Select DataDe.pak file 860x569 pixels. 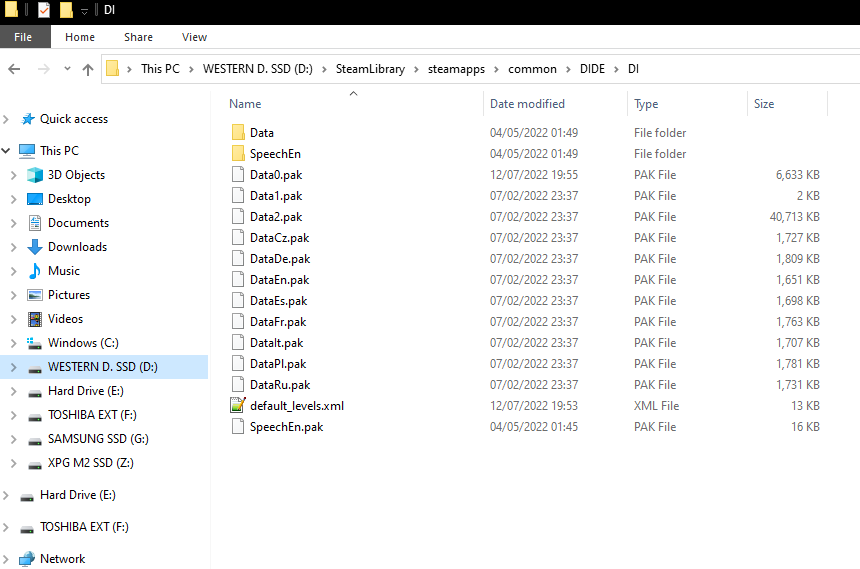click(x=280, y=258)
